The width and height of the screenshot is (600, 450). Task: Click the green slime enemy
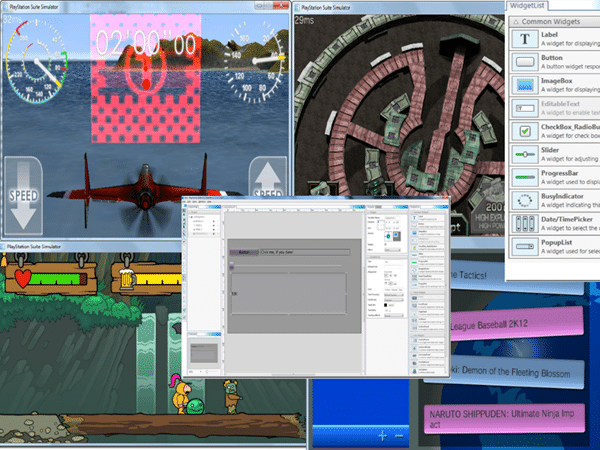point(195,406)
